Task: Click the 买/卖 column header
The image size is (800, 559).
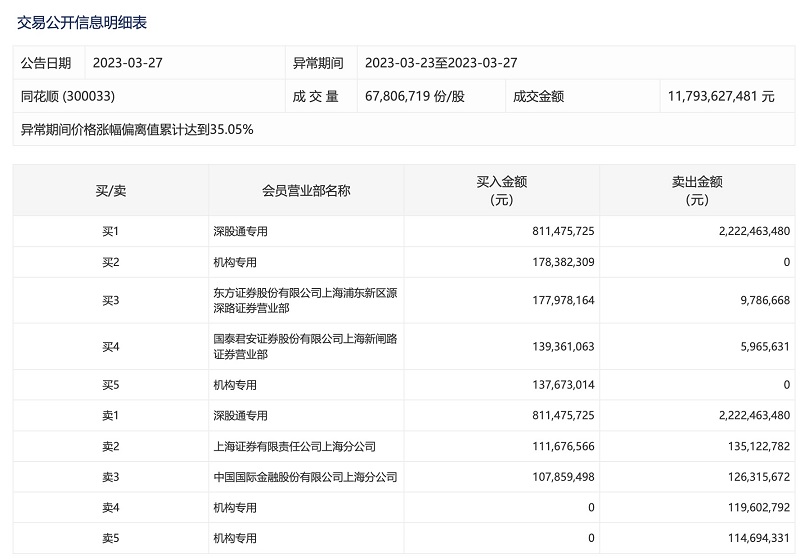Action: pos(110,190)
